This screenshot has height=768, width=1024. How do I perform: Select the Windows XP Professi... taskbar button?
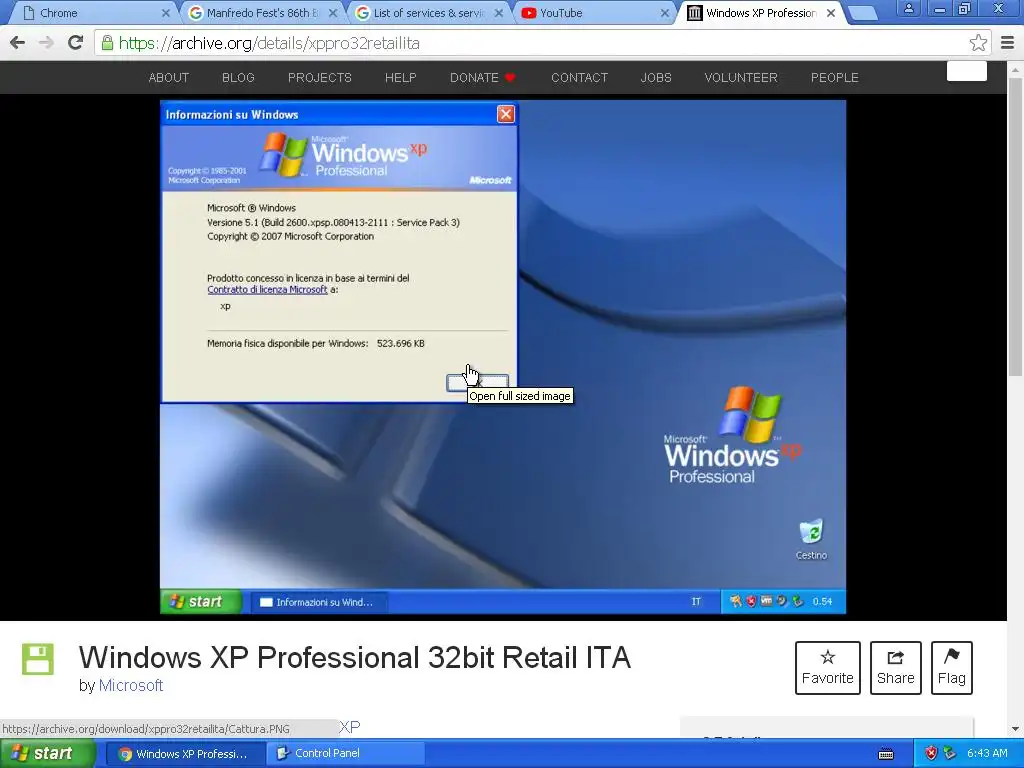click(185, 754)
